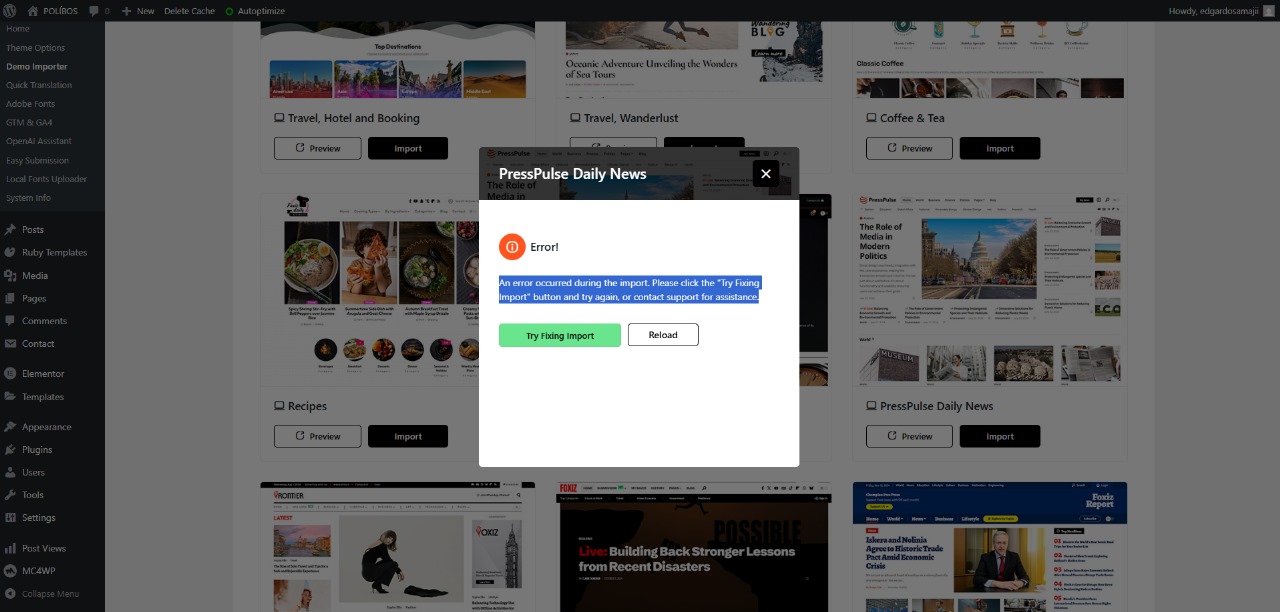This screenshot has height=612, width=1280.
Task: Preview the Travel, Hotel and Booking demo
Action: click(x=318, y=148)
